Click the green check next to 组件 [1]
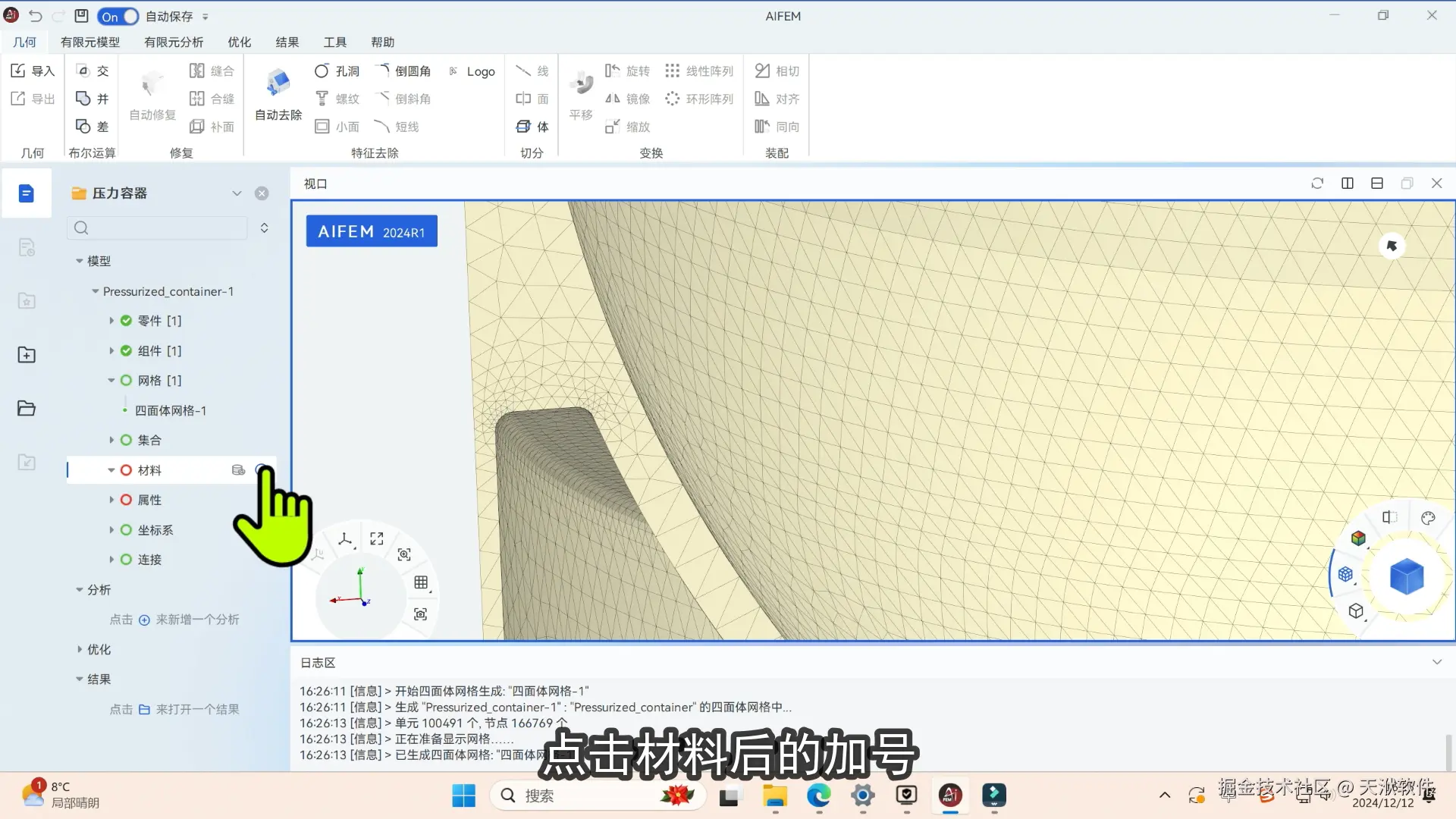 [127, 351]
